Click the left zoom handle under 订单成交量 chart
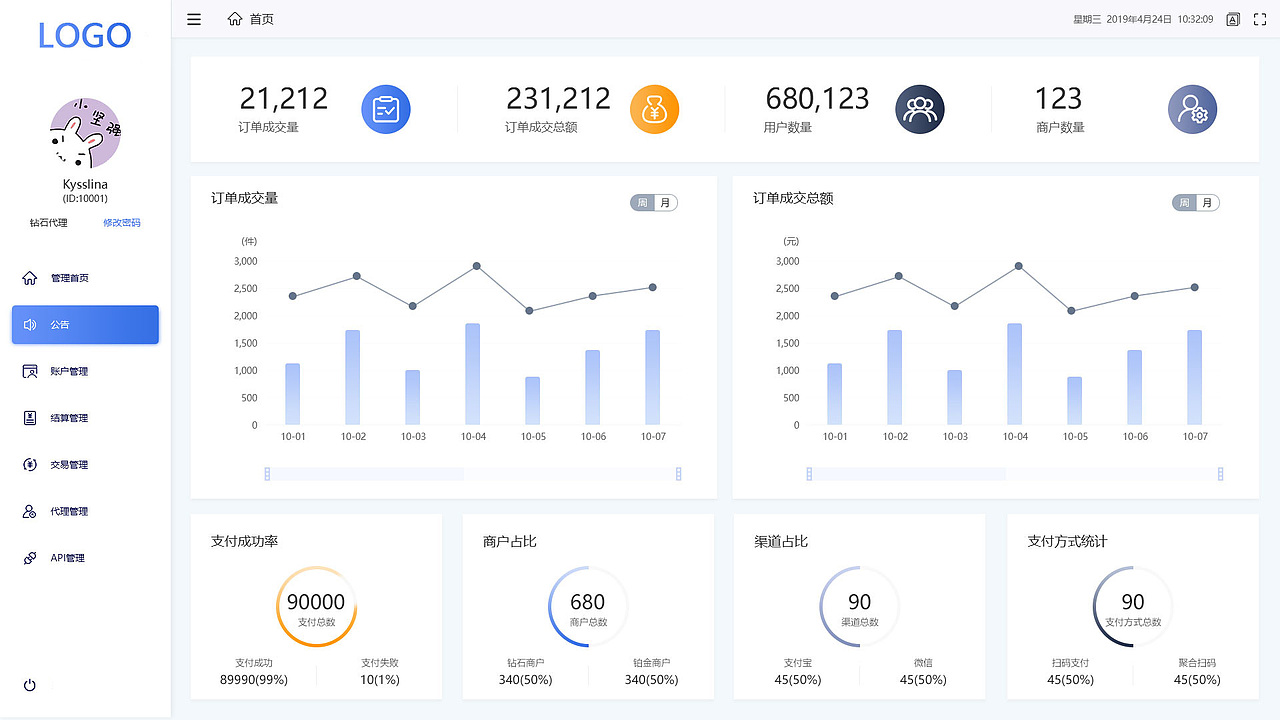The height and width of the screenshot is (720, 1280). [267, 474]
